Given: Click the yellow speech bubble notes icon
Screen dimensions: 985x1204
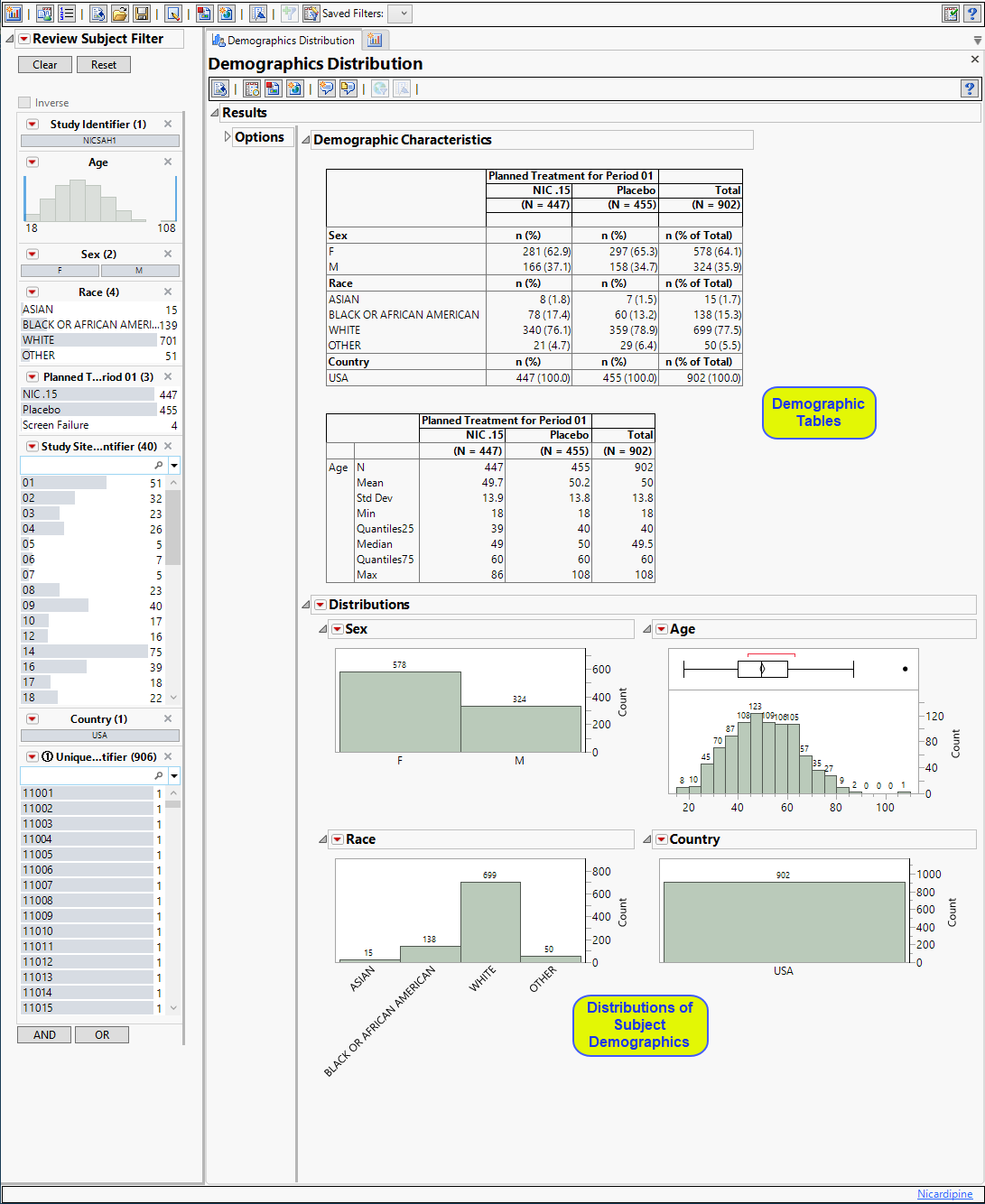Looking at the screenshot, I should point(348,88).
